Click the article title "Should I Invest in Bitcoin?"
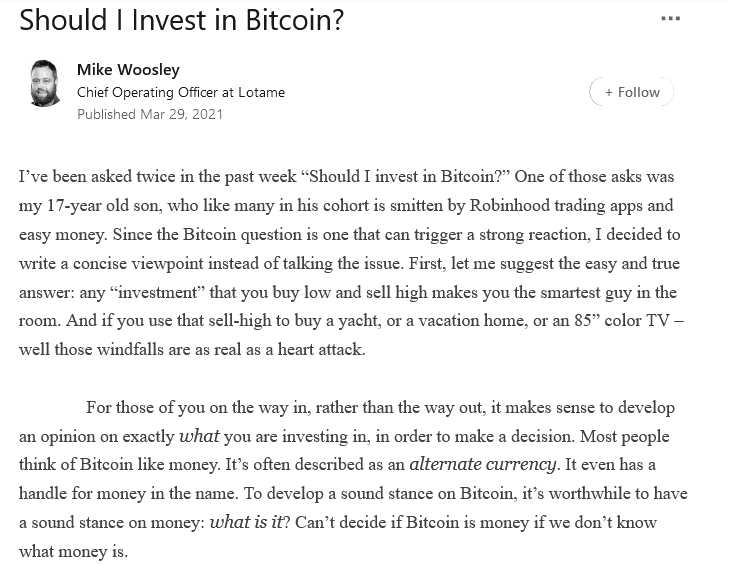This screenshot has width=729, height=564. click(181, 20)
